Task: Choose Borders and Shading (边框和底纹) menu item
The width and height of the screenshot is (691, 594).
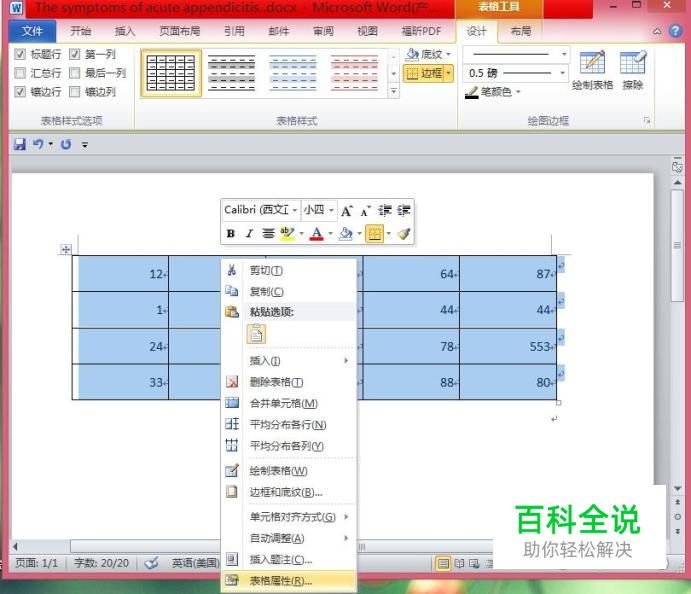Action: pyautogui.click(x=289, y=492)
